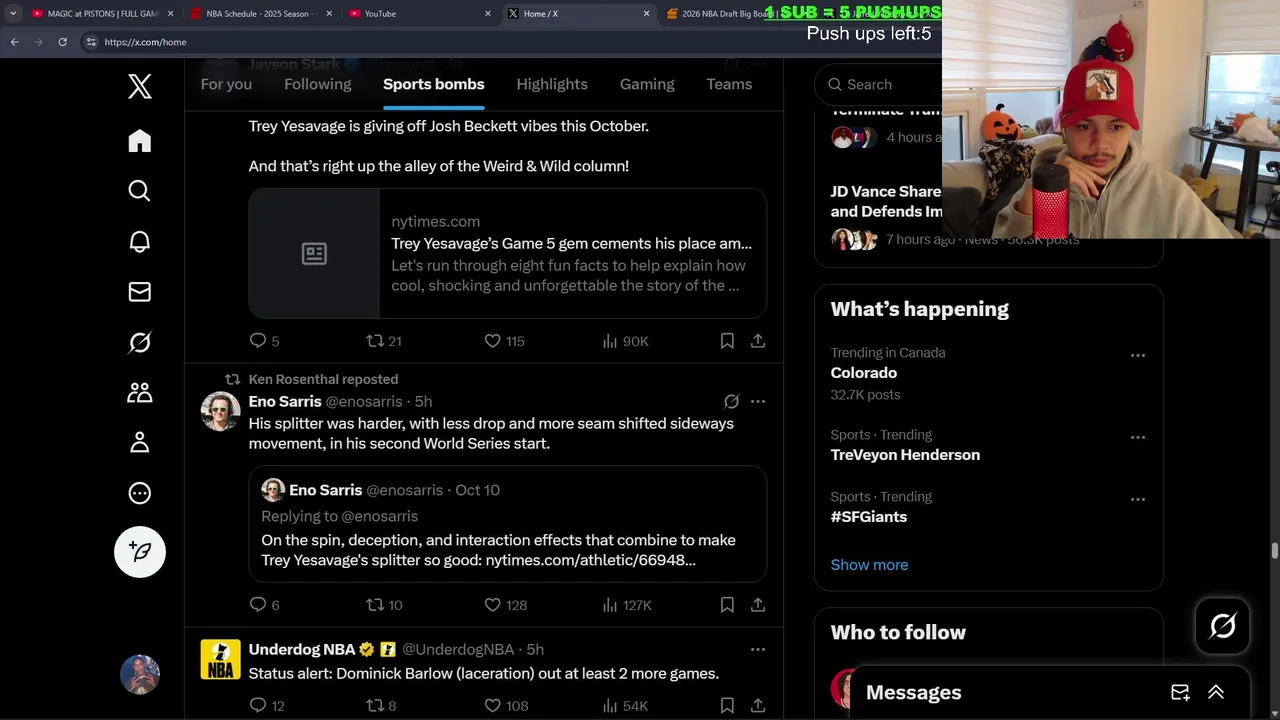Open Eno Sarris profile name link
The height and width of the screenshot is (720, 1280).
pos(285,401)
